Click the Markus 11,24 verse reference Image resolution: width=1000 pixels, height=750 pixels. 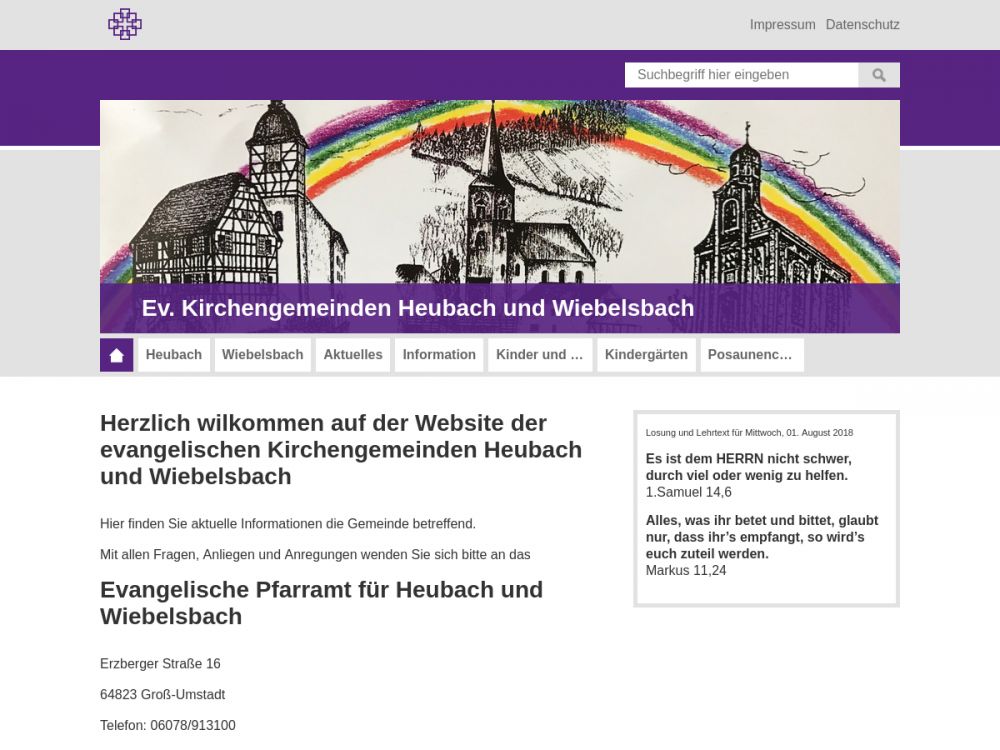(x=686, y=570)
